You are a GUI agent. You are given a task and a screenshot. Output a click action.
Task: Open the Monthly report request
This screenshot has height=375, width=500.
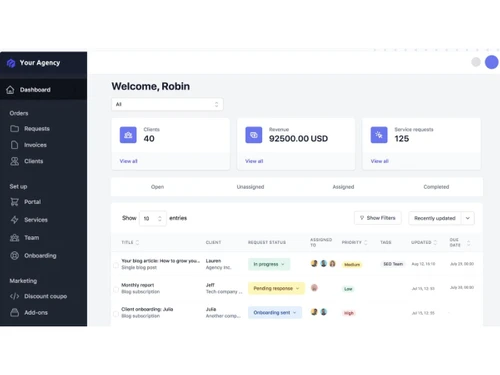138,285
